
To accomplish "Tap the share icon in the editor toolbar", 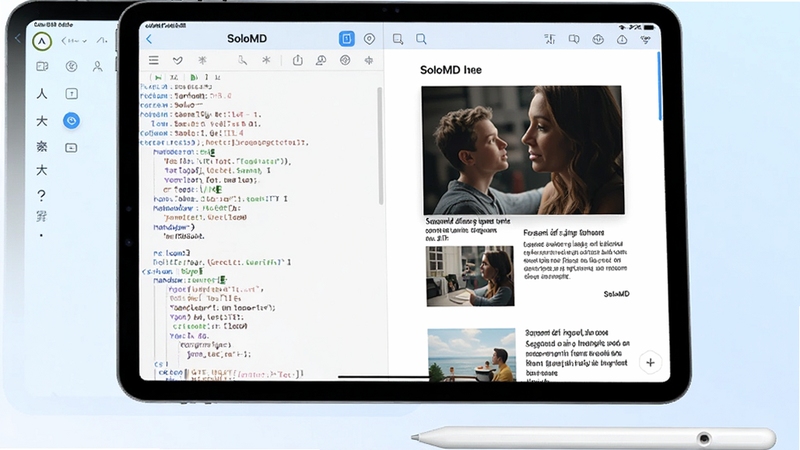I will coord(297,60).
